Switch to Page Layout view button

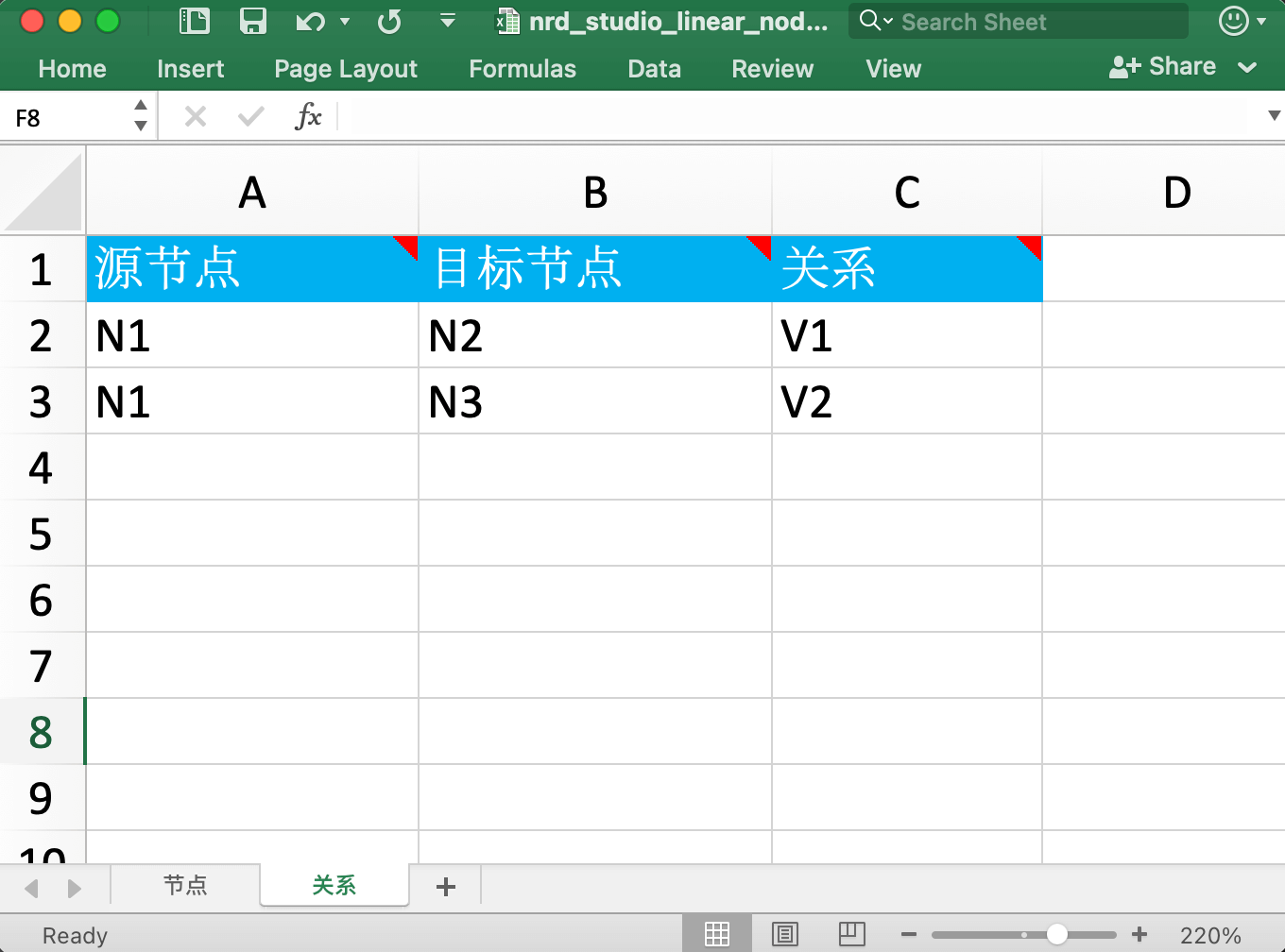click(785, 934)
